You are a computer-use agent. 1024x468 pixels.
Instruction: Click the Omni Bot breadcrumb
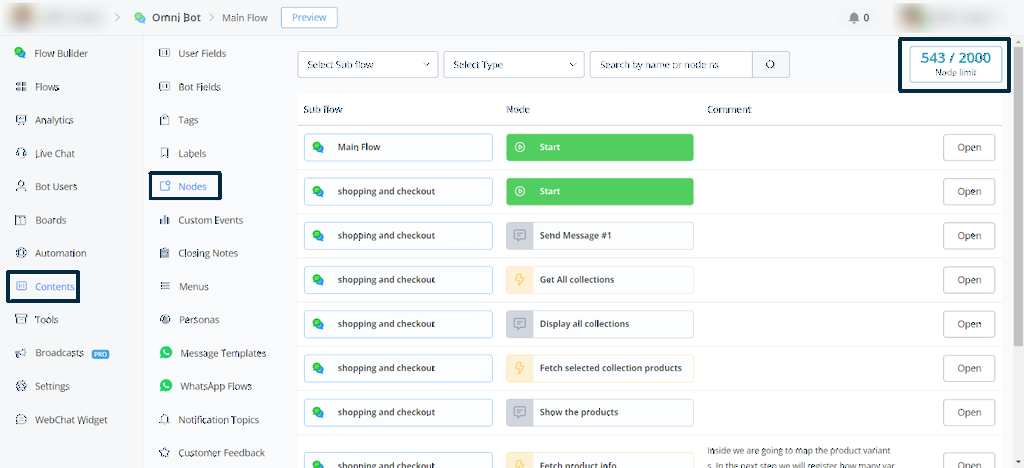pyautogui.click(x=167, y=18)
